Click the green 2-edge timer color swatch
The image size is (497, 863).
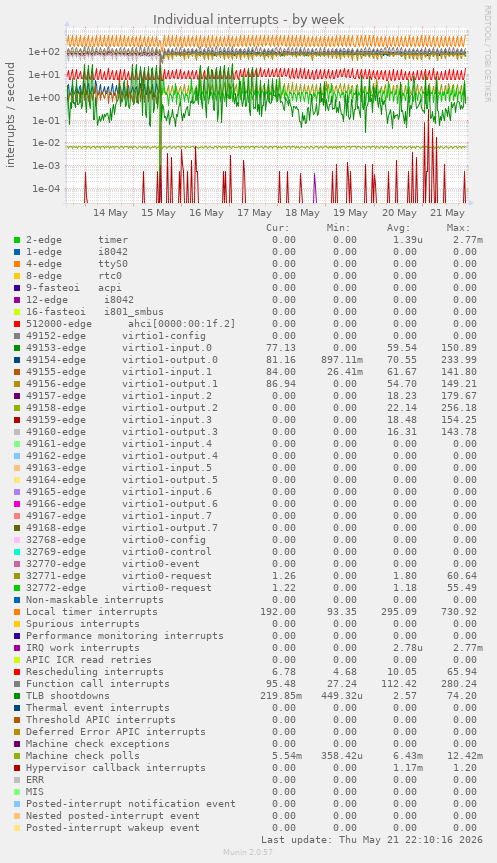point(17,240)
